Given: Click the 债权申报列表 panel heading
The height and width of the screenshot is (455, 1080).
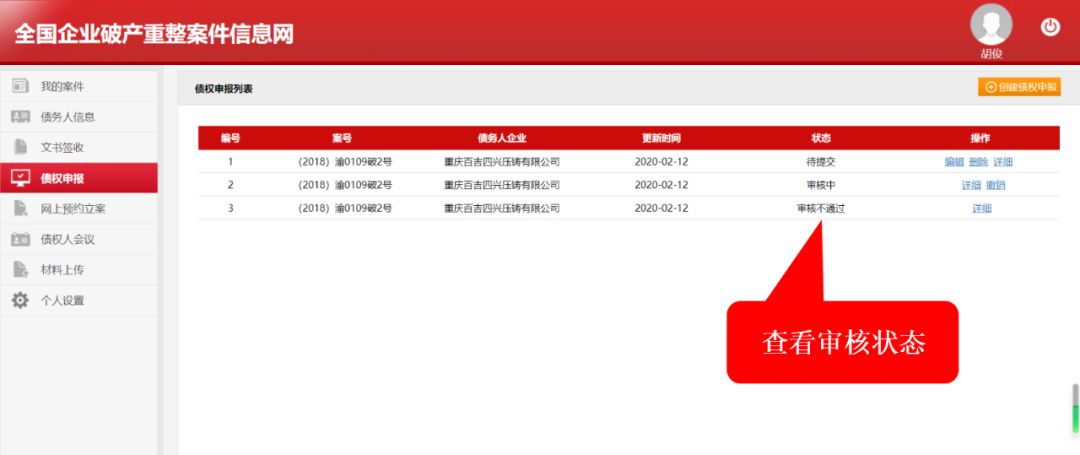Looking at the screenshot, I should coord(224,89).
